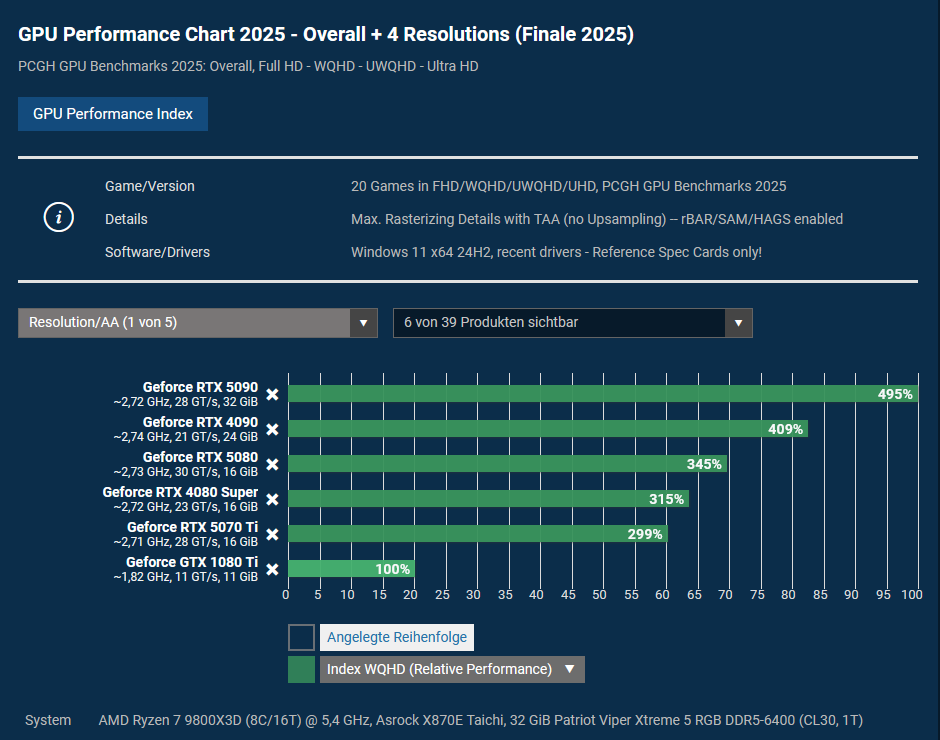940x740 pixels.
Task: Click the Geforce RTX 5090 label
Action: (200, 387)
